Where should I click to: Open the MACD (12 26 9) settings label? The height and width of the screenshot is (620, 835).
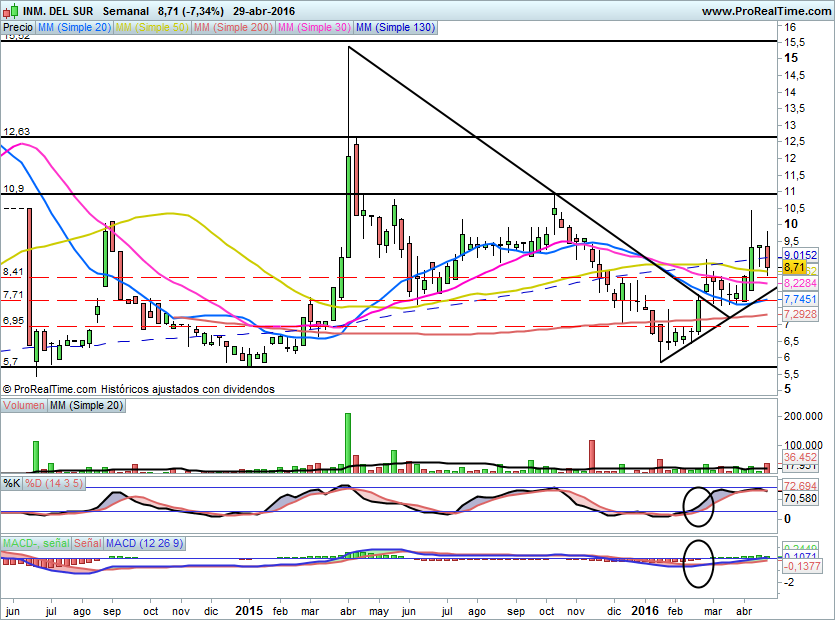click(x=144, y=543)
